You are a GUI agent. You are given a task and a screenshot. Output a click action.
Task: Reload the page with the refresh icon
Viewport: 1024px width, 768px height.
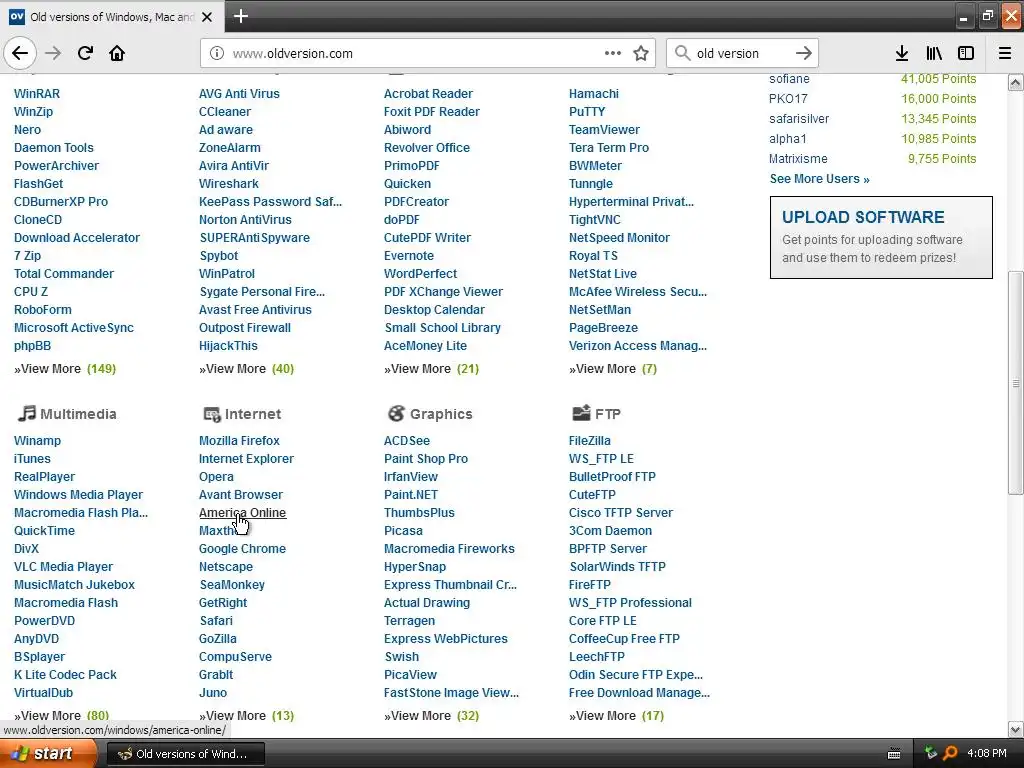(x=85, y=53)
